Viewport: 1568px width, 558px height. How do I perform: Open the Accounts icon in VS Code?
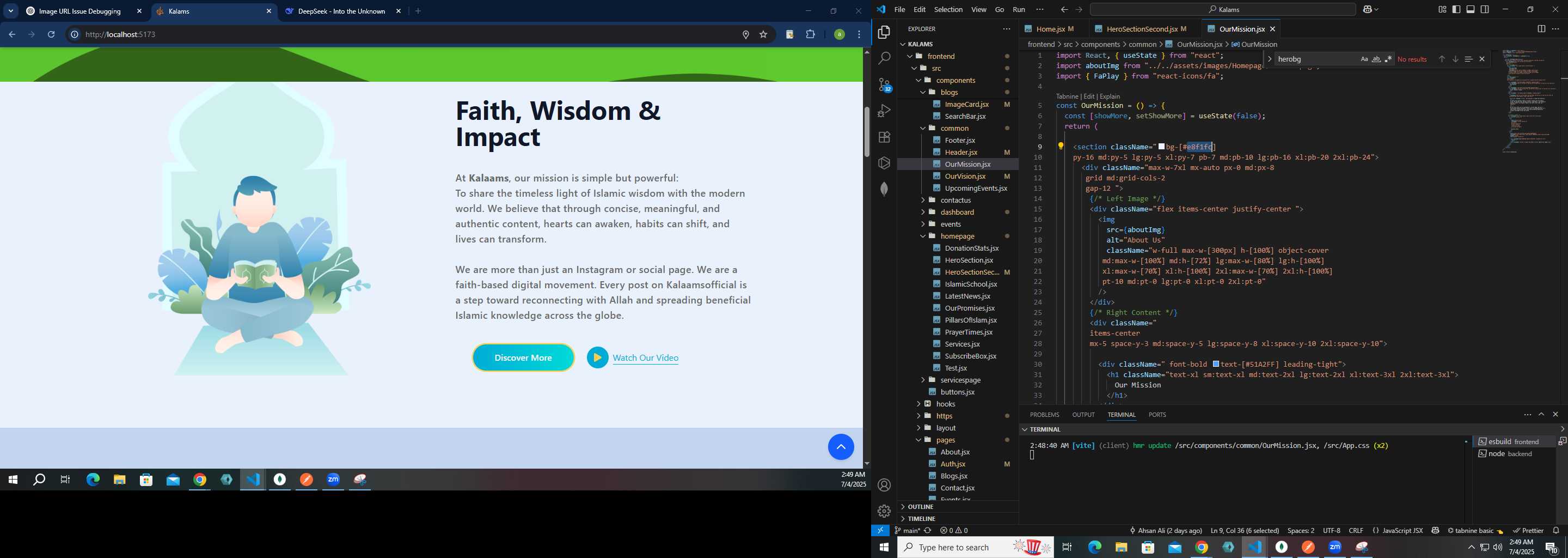pyautogui.click(x=884, y=485)
